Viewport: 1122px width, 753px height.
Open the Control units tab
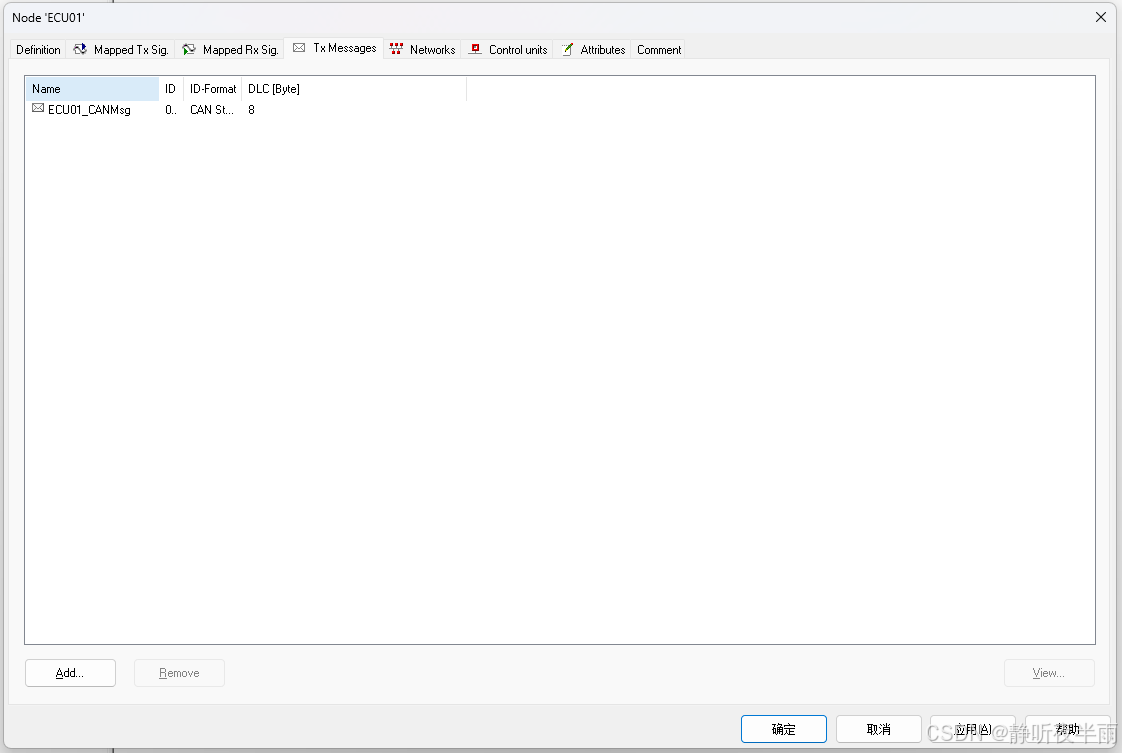(507, 49)
